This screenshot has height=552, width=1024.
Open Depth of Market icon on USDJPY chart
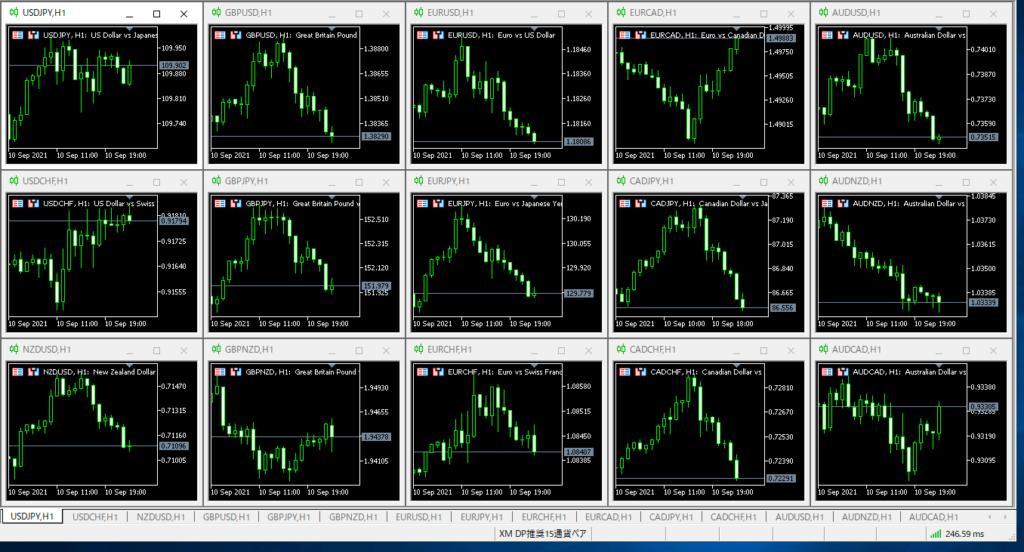[x=33, y=34]
